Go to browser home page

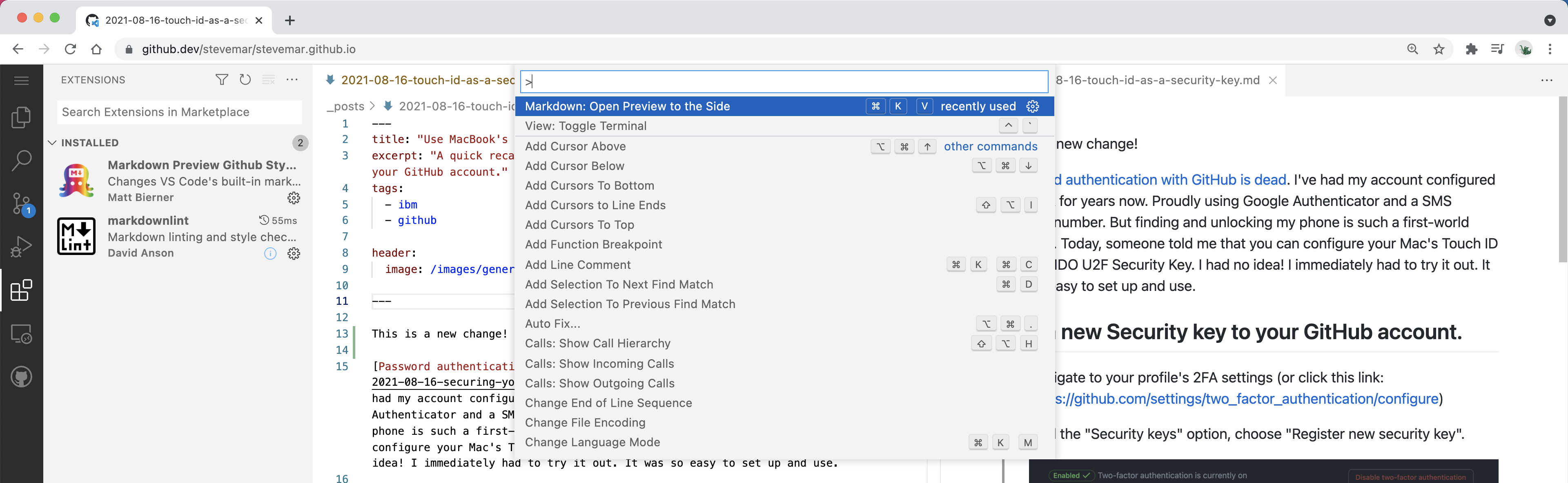(x=96, y=49)
